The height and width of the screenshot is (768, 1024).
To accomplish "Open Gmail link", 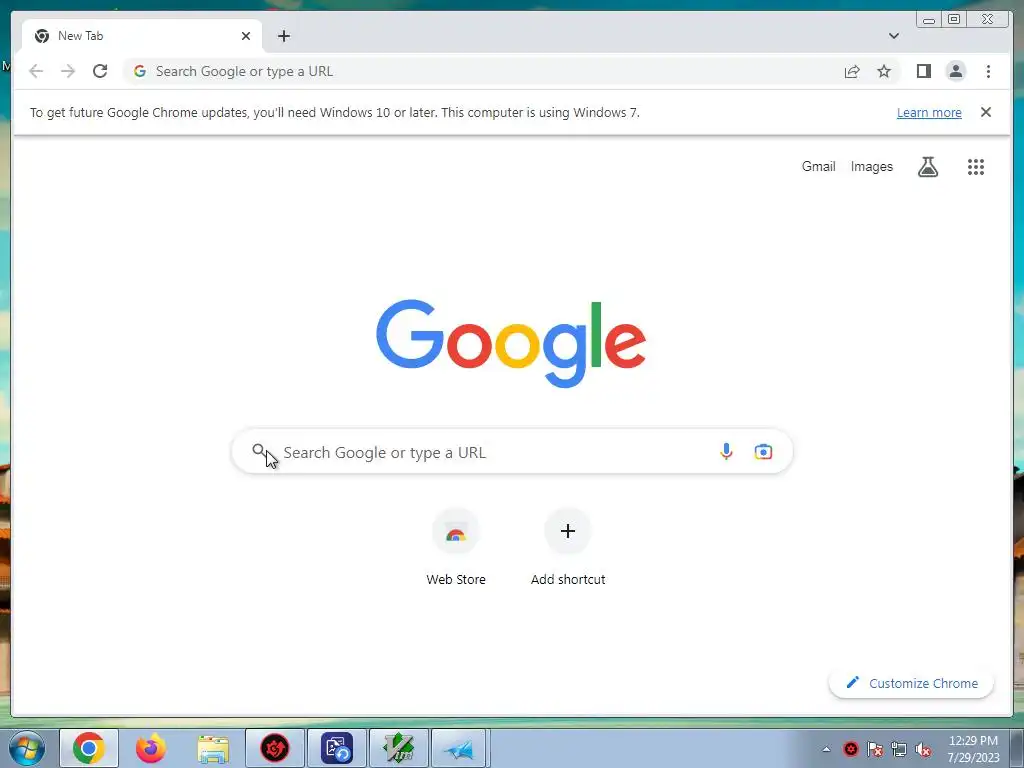I will (818, 167).
